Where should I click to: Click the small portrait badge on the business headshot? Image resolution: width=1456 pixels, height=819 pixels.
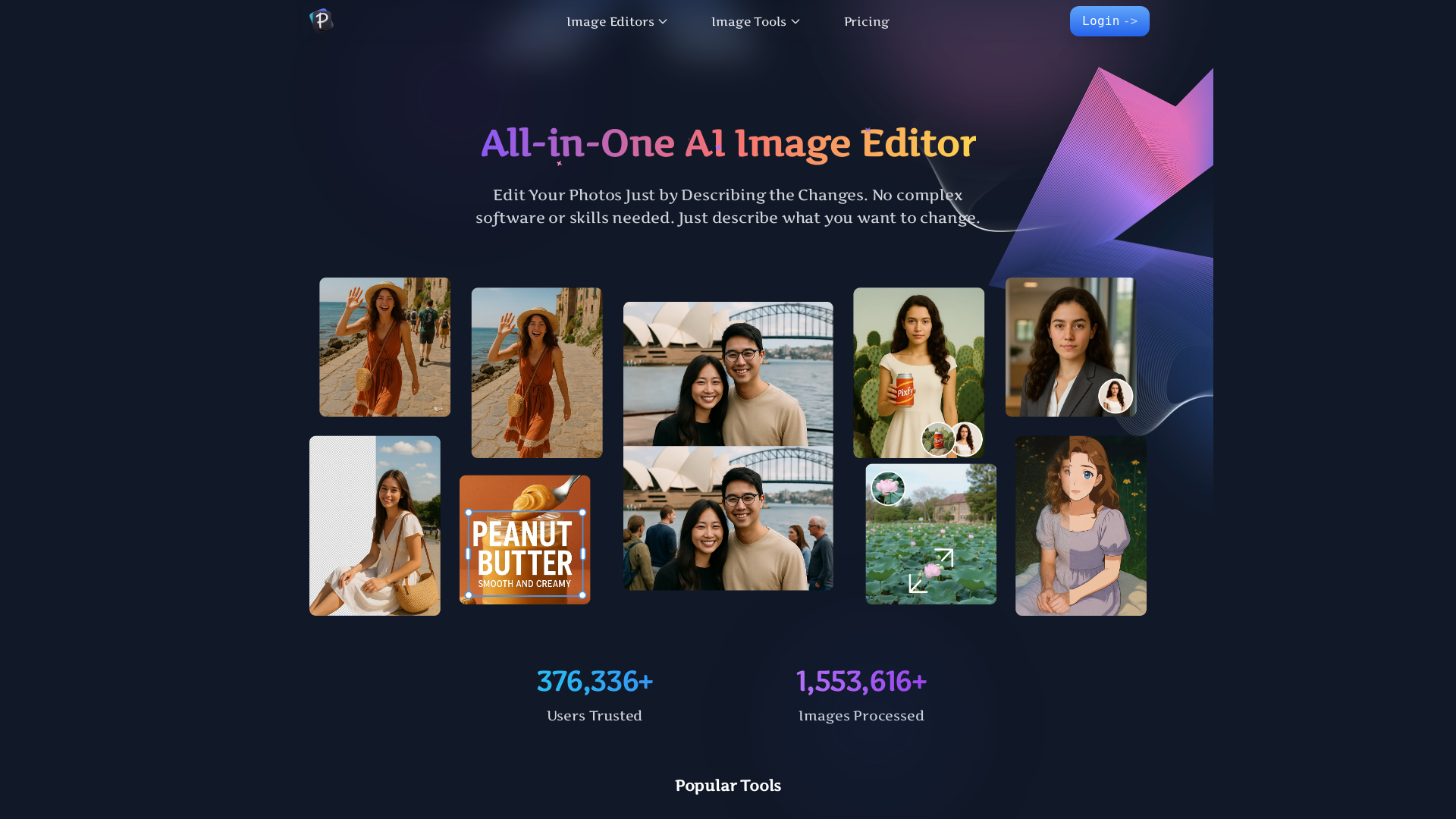[1116, 396]
